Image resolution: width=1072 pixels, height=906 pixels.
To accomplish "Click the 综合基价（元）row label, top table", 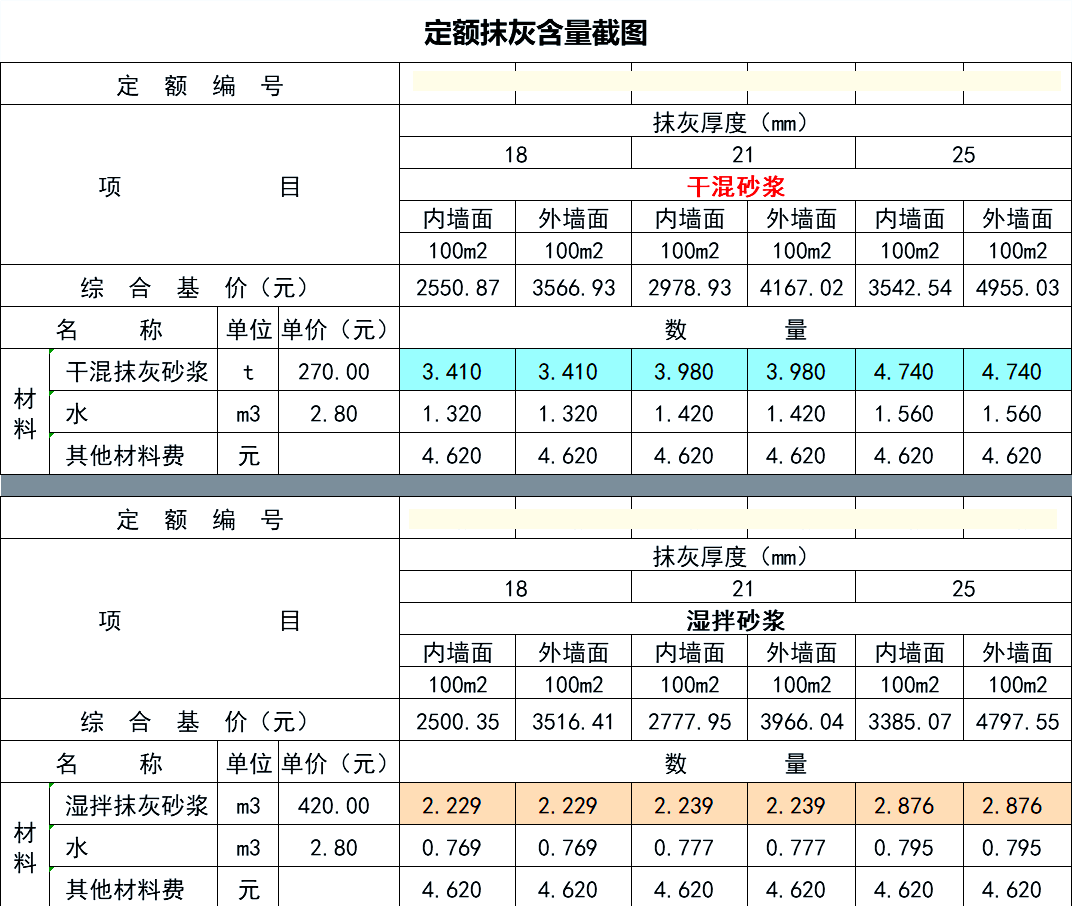I will pos(200,286).
